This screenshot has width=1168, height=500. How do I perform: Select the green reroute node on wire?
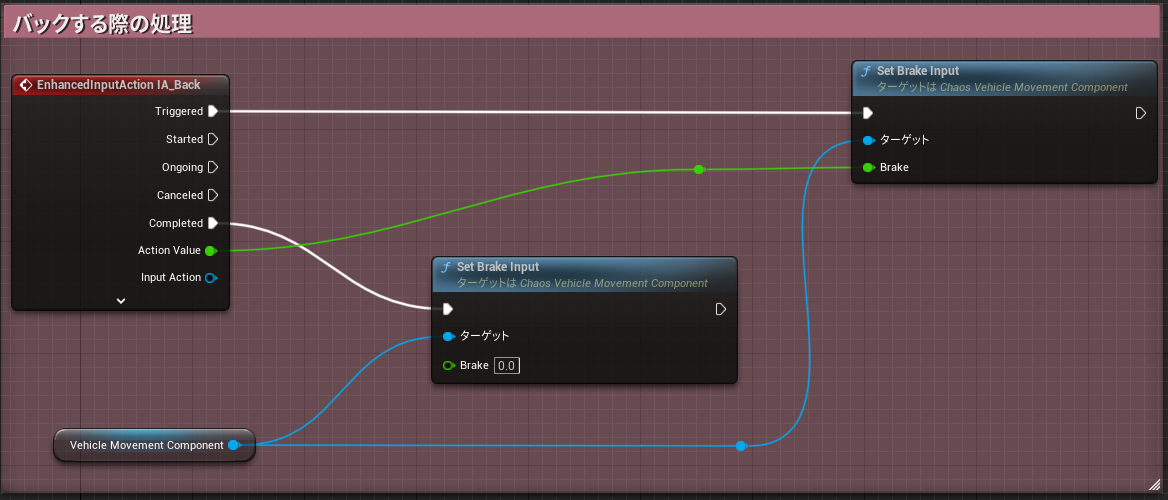pos(698,170)
